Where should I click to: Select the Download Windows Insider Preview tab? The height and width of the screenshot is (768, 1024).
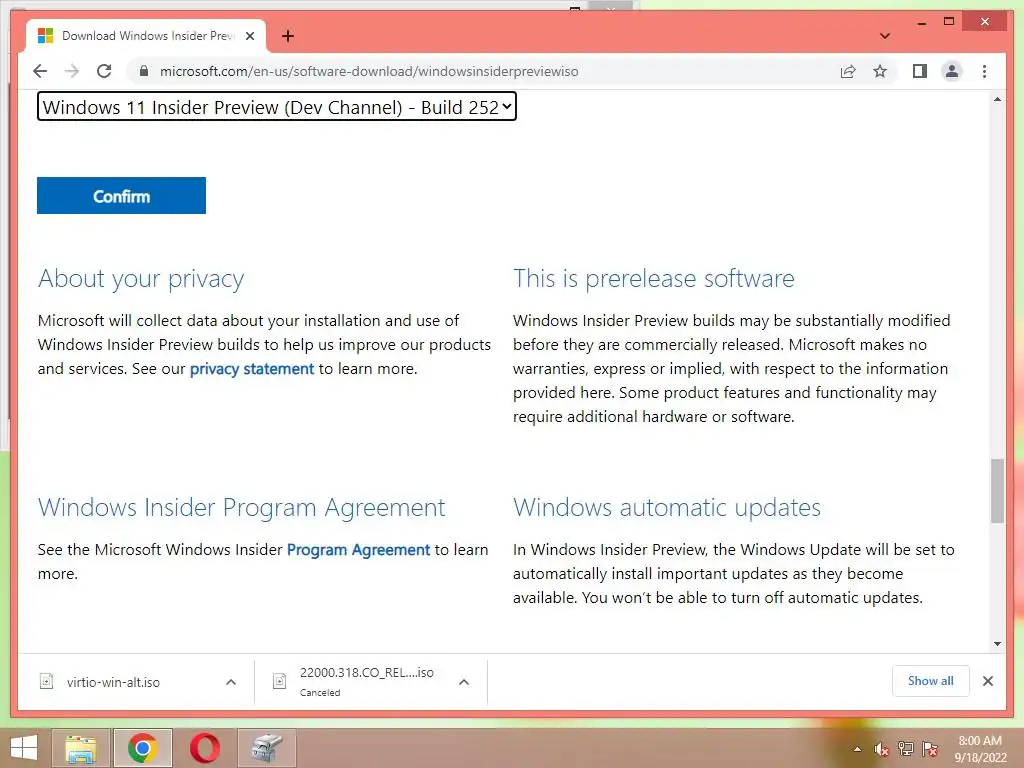click(x=146, y=36)
